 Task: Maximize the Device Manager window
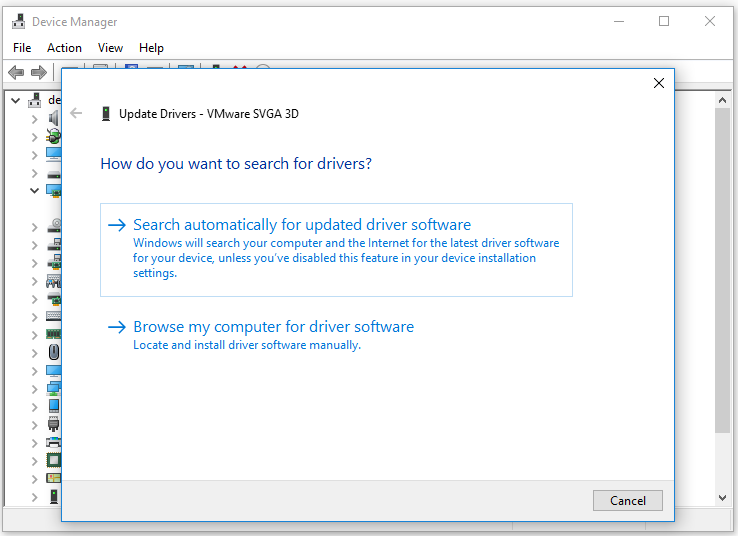click(x=664, y=21)
